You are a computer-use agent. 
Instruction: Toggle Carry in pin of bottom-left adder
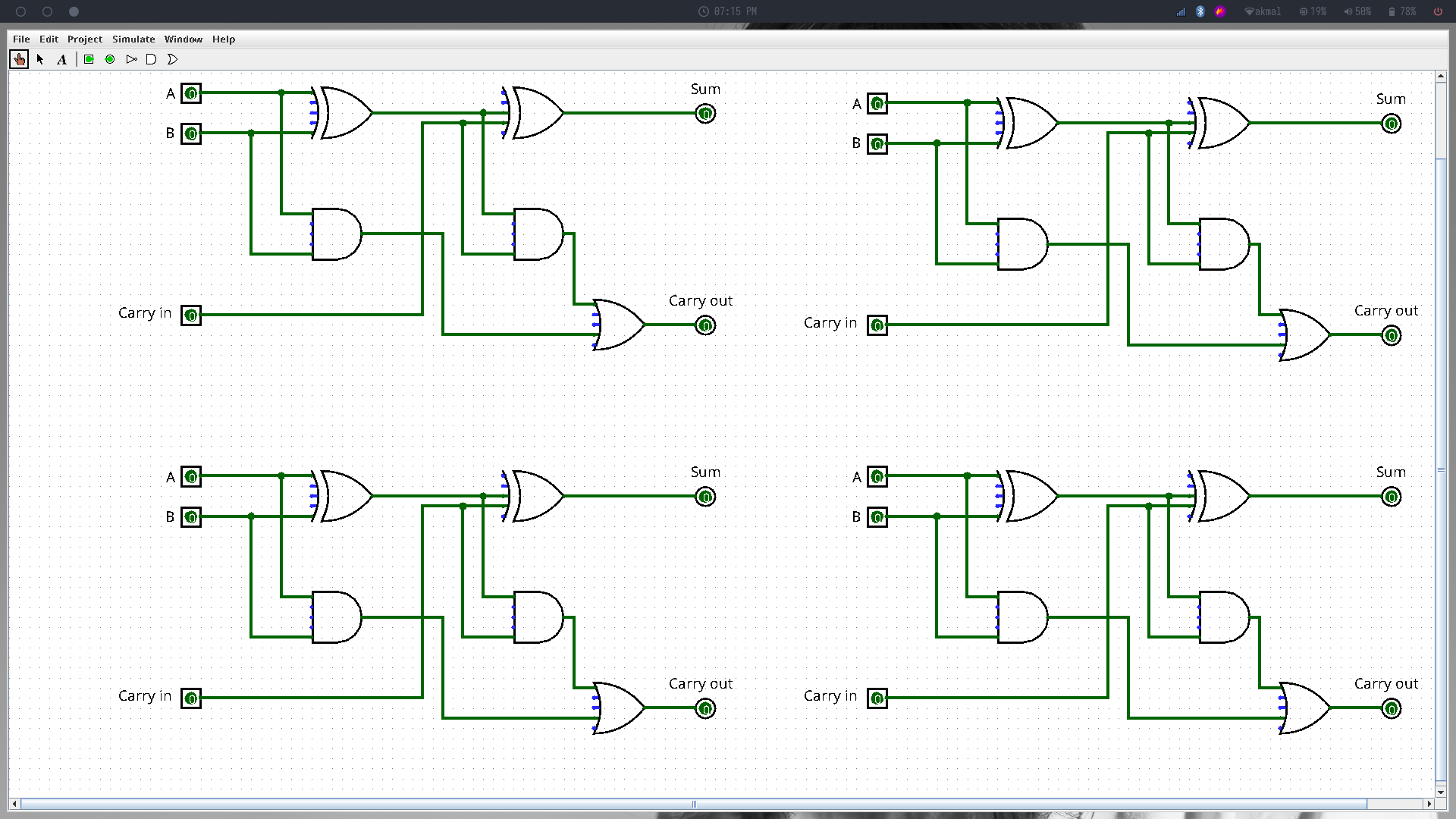pos(191,698)
